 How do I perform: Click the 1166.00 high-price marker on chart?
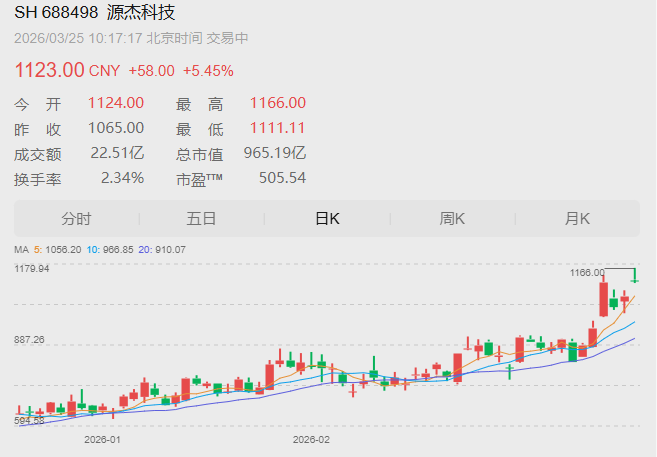point(586,272)
